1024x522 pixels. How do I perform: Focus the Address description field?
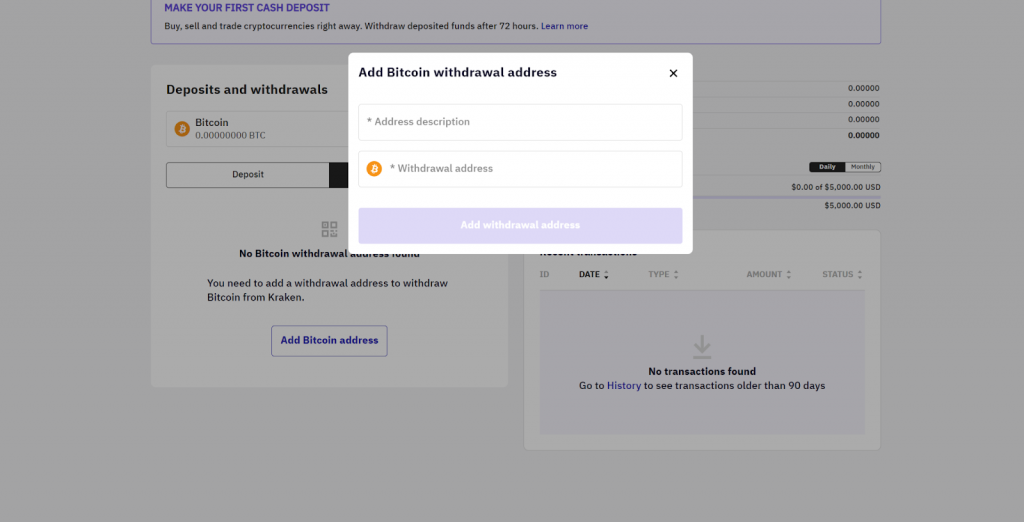click(520, 122)
